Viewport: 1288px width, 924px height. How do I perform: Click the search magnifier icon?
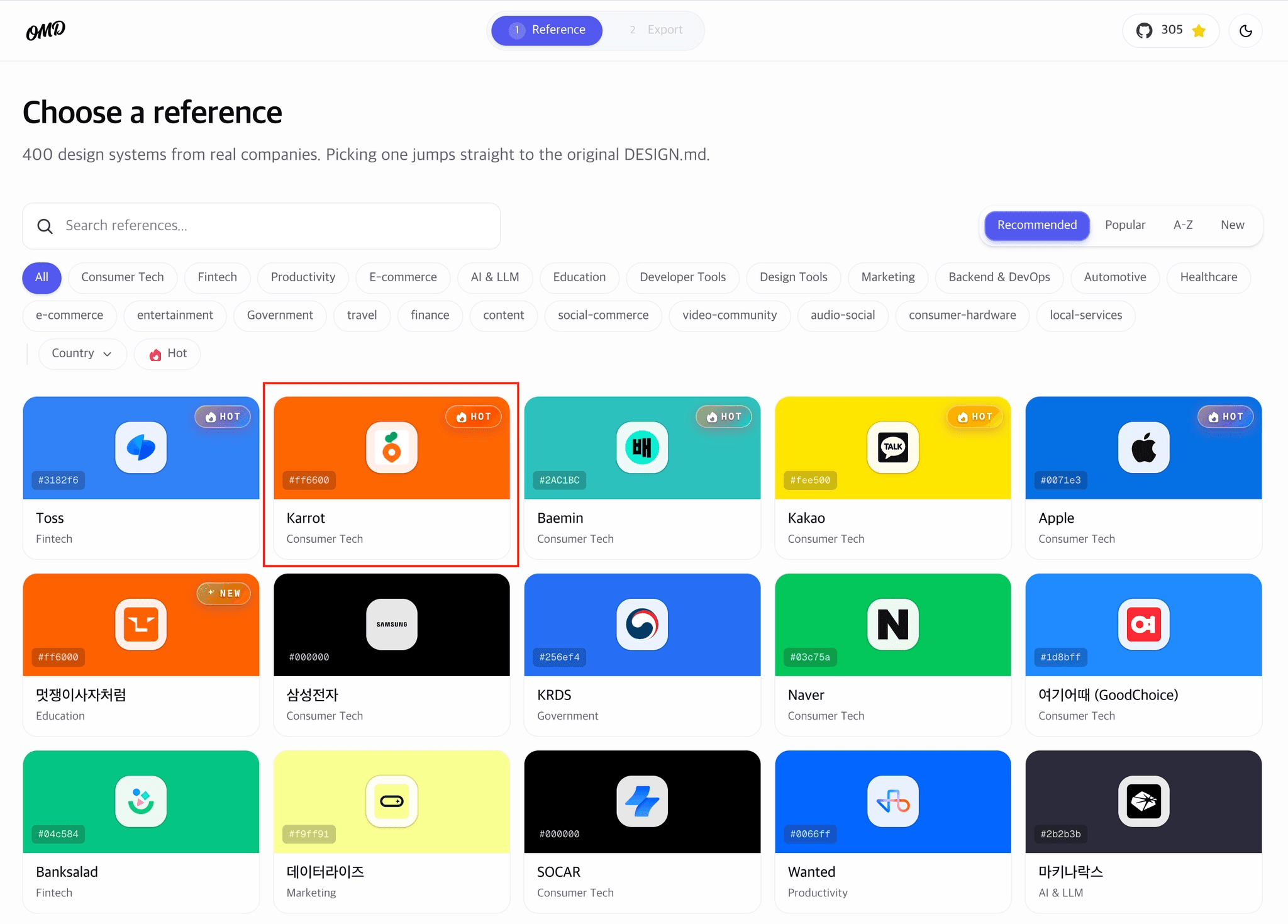tap(45, 226)
